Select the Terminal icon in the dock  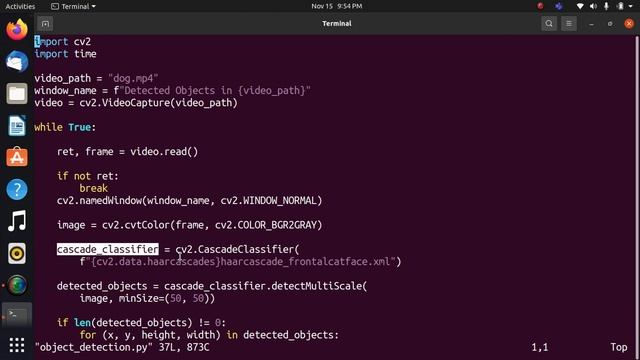(x=17, y=315)
